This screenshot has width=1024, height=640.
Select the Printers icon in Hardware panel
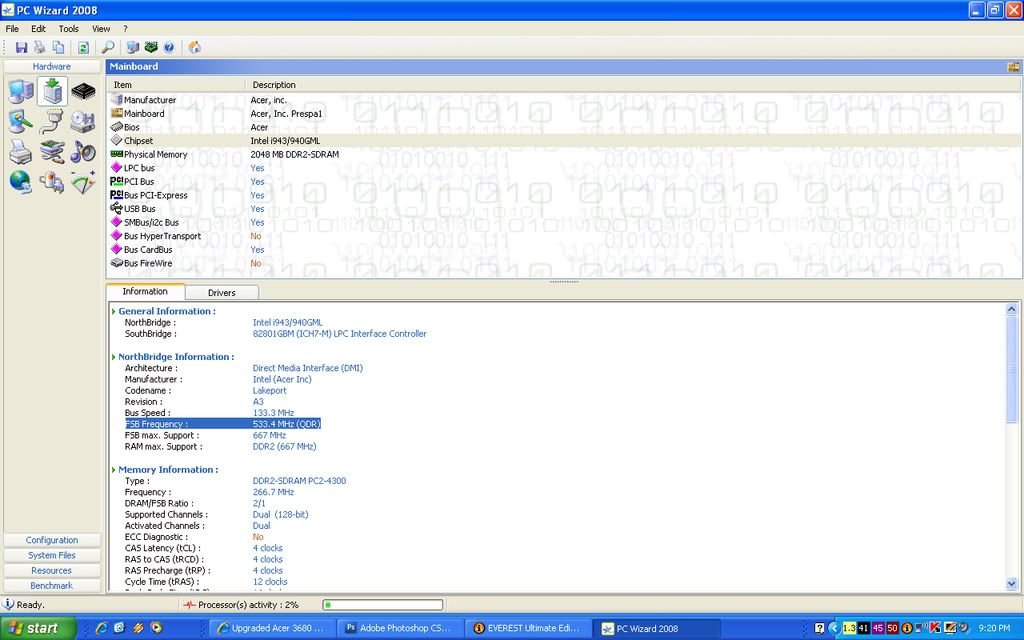(21, 152)
